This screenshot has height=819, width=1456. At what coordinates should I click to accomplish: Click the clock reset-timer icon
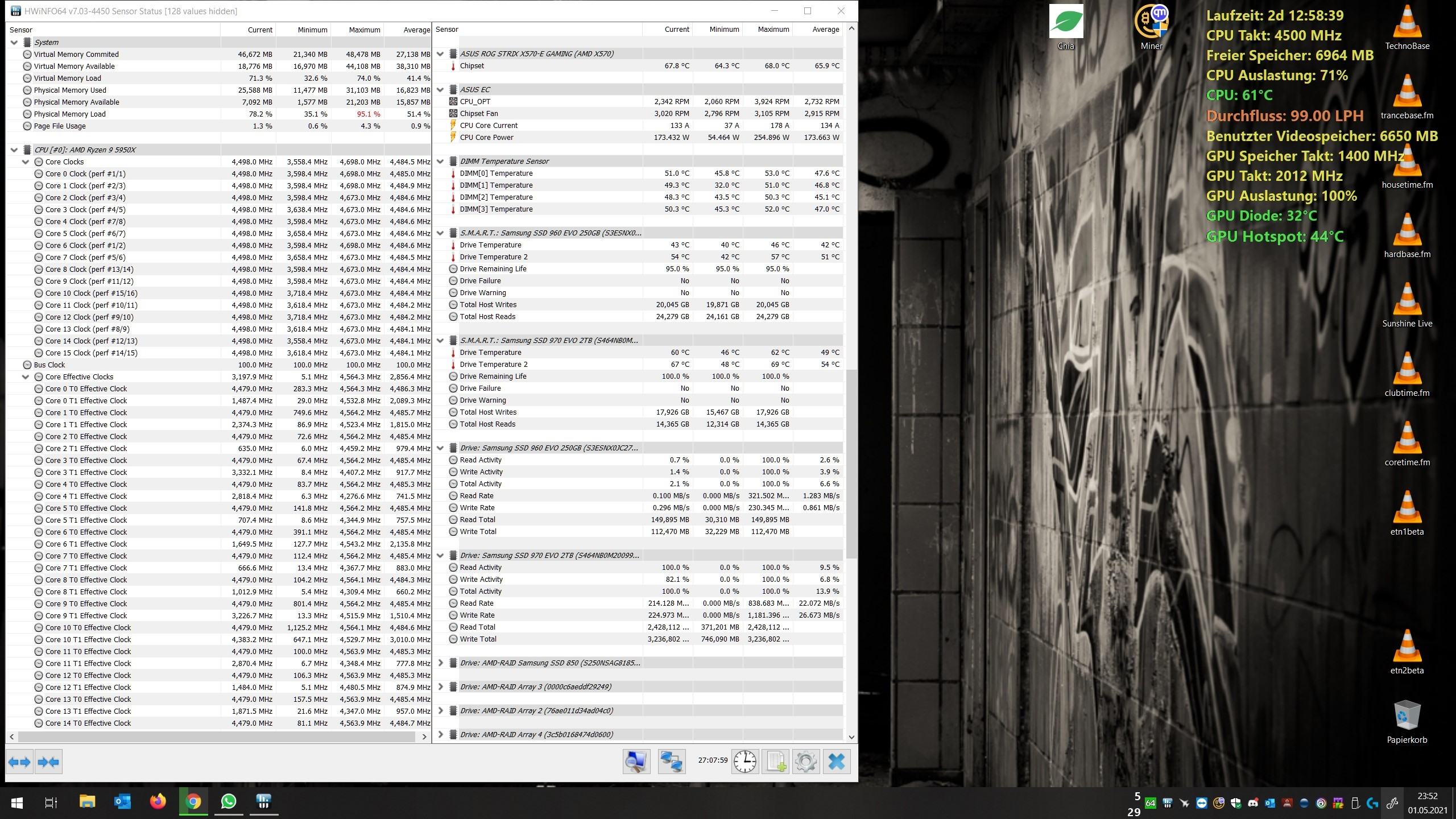[x=745, y=761]
